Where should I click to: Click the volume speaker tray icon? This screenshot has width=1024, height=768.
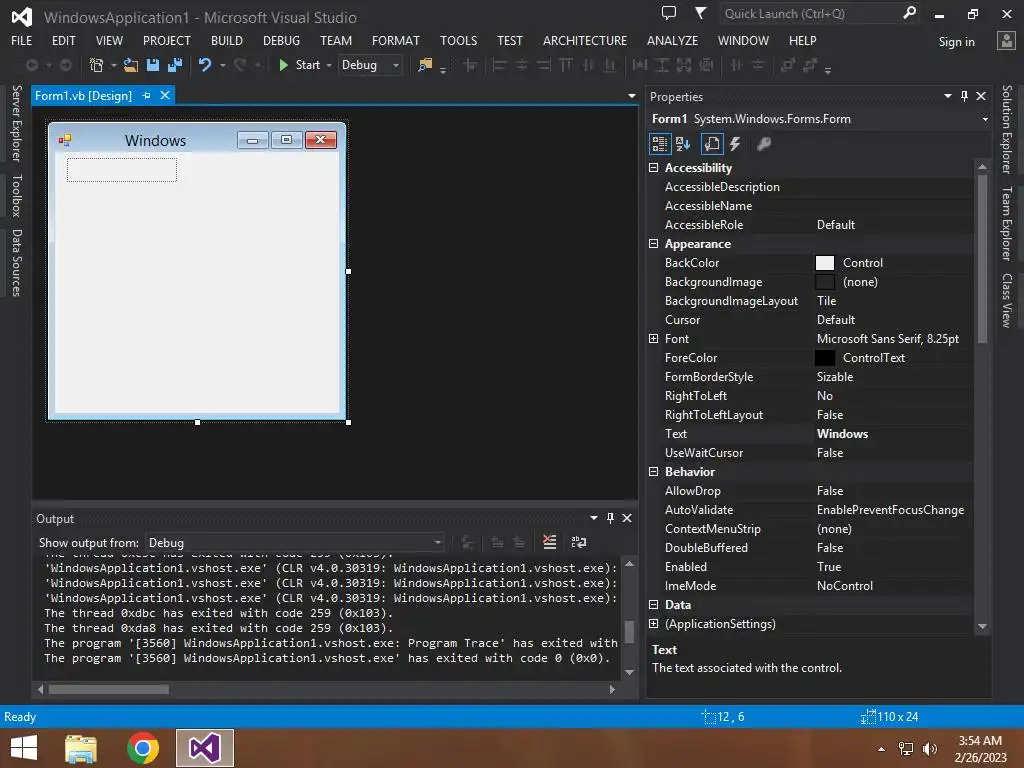[930, 749]
